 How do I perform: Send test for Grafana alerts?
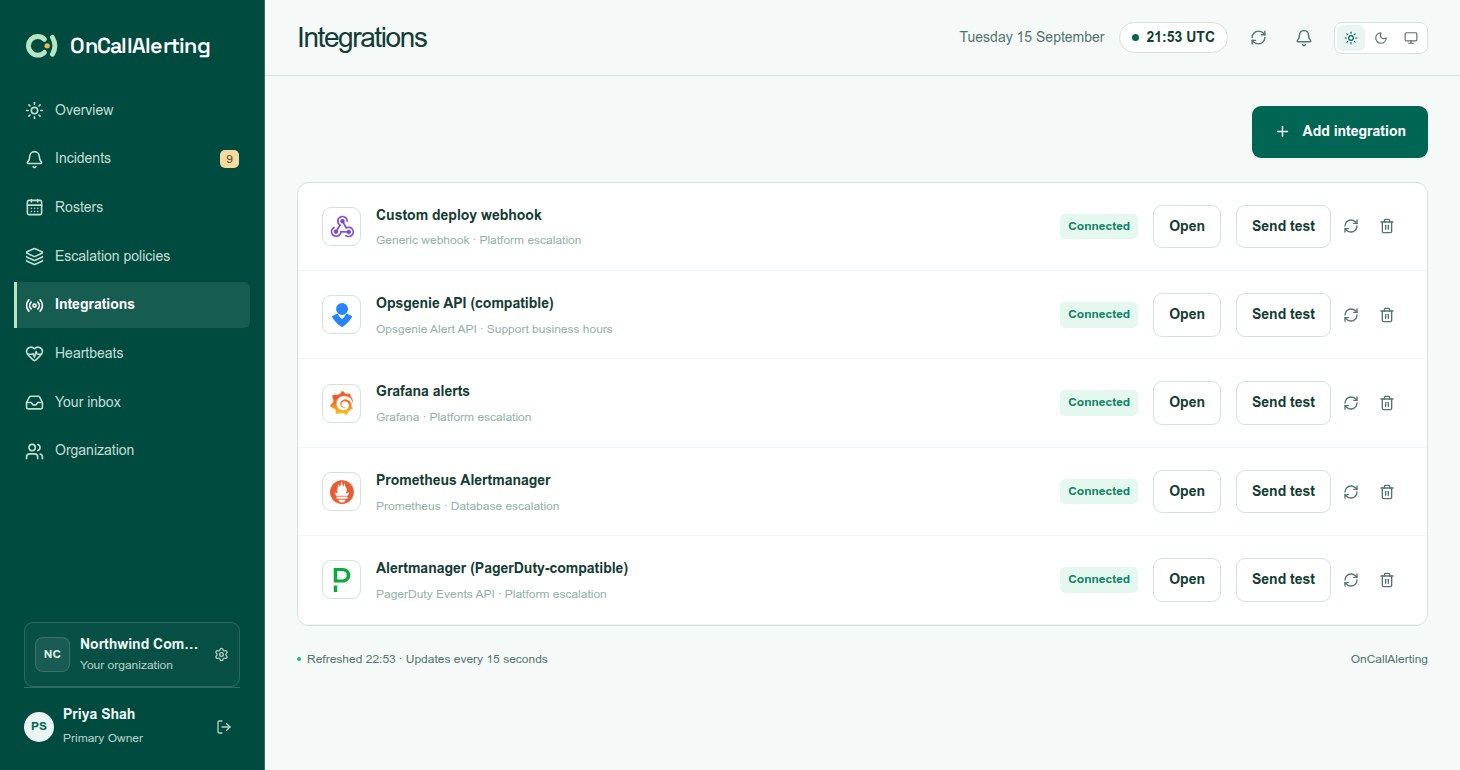1283,402
